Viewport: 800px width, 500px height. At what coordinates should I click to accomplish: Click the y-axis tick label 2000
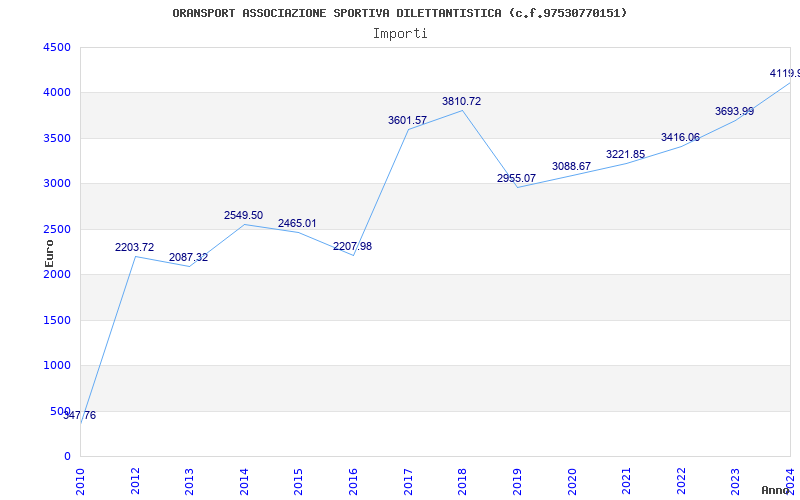click(57, 275)
